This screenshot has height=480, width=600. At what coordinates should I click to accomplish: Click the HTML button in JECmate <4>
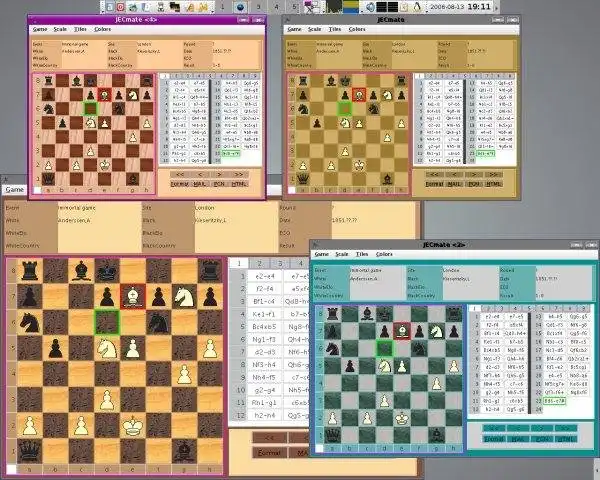click(240, 184)
